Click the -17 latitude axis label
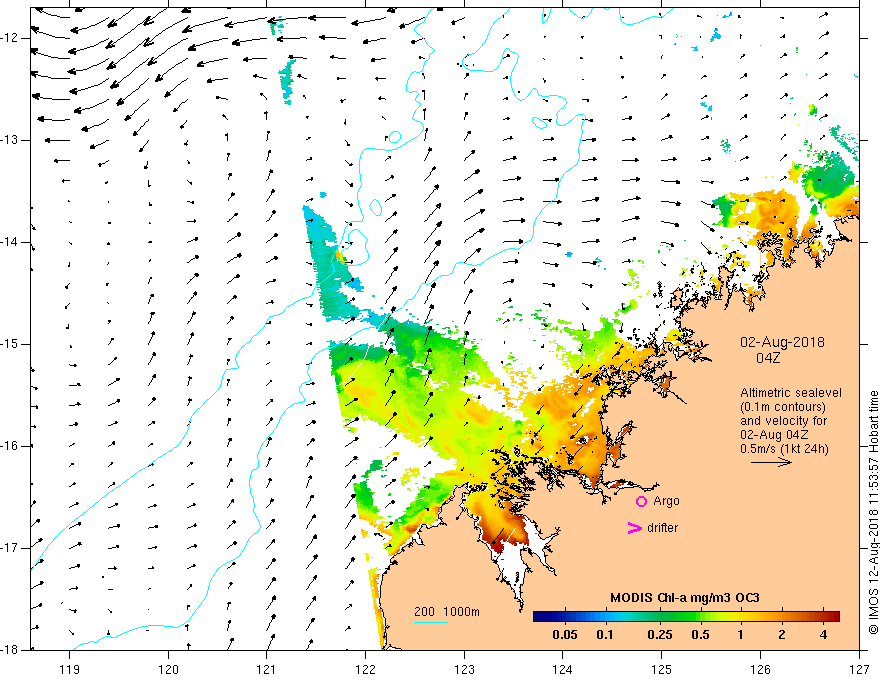 click(x=11, y=548)
